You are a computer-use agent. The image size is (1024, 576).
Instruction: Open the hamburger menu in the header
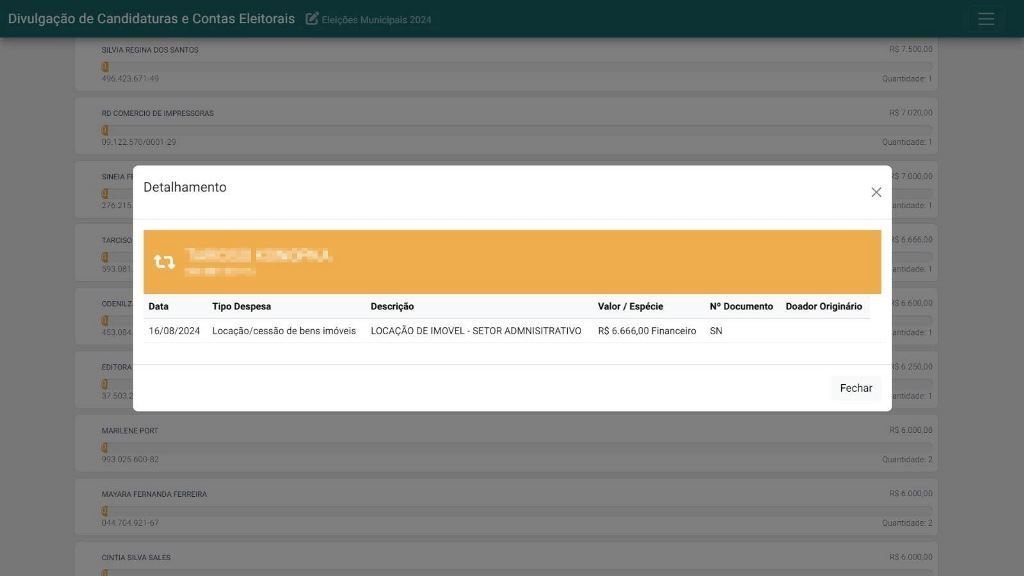pyautogui.click(x=986, y=19)
